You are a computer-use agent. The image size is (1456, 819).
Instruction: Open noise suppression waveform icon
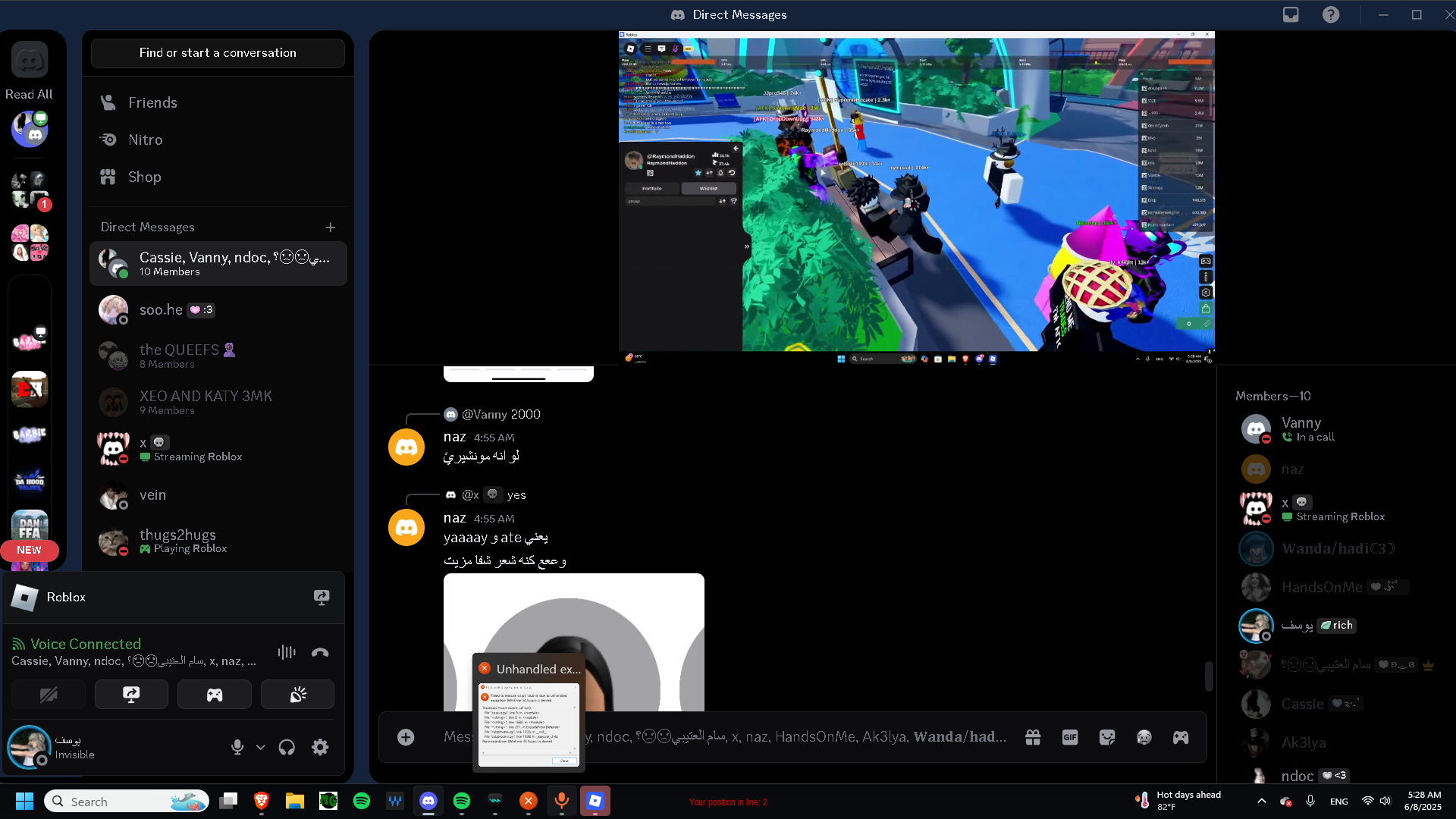coord(287,652)
